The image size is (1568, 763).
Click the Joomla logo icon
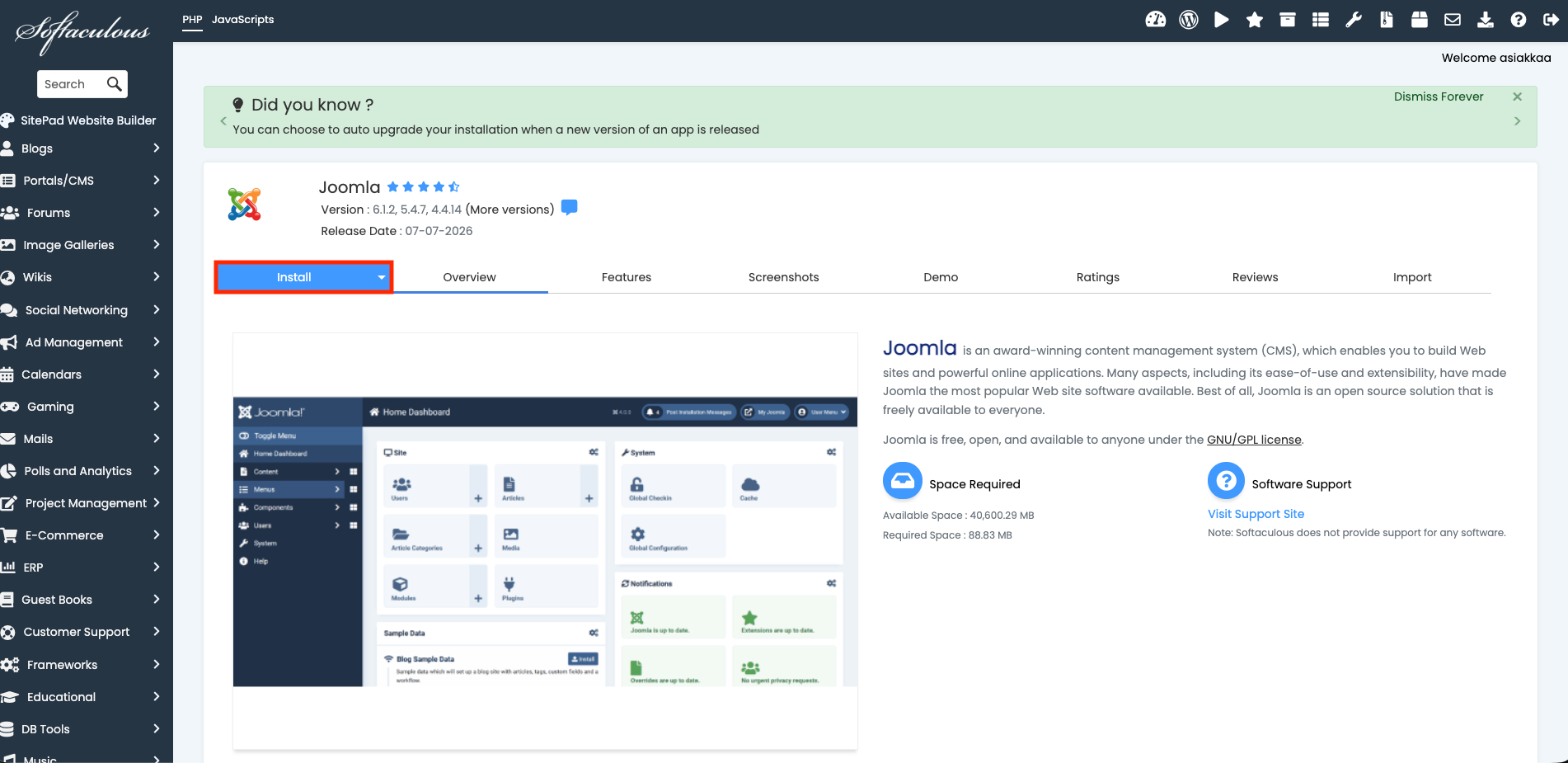(244, 204)
